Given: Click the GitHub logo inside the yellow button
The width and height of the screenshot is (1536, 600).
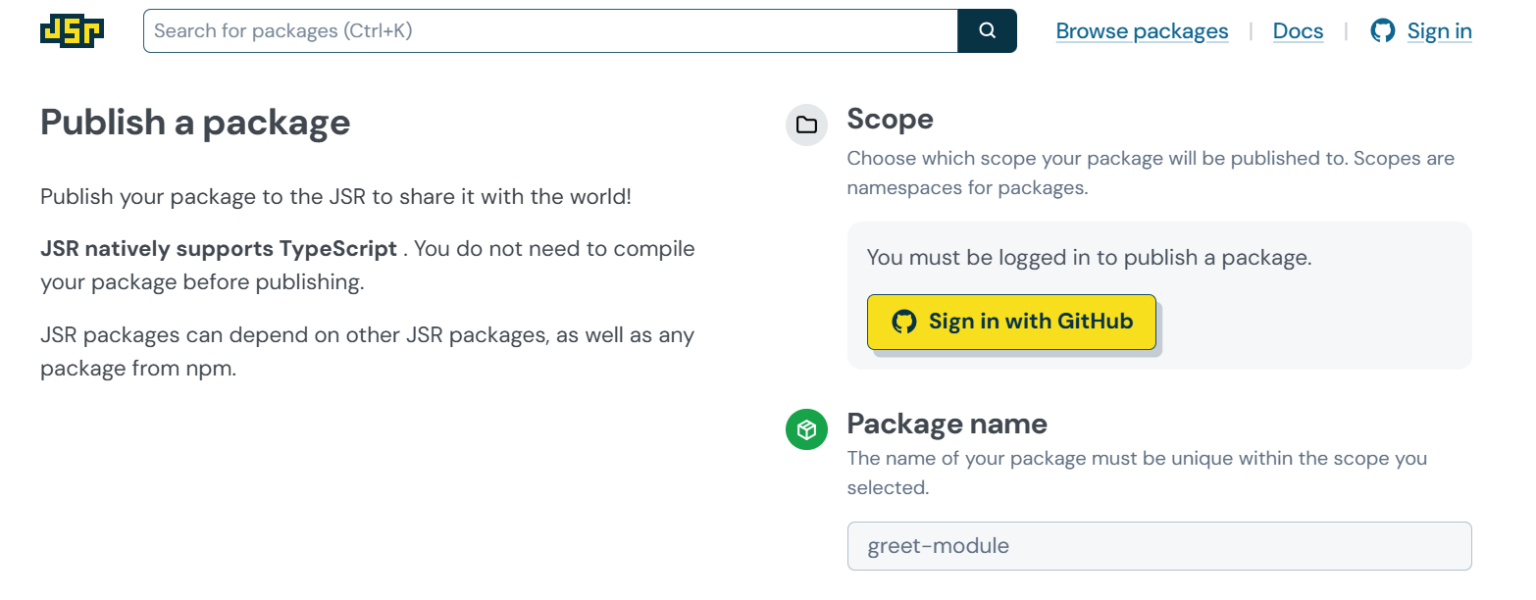Looking at the screenshot, I should pyautogui.click(x=905, y=321).
